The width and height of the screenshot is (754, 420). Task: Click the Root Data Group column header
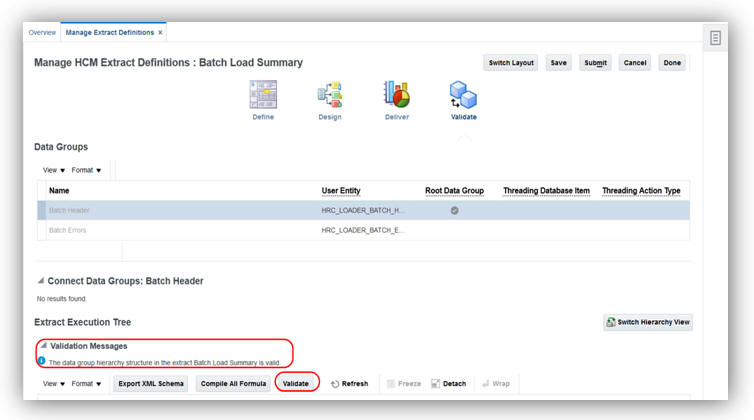(x=454, y=191)
